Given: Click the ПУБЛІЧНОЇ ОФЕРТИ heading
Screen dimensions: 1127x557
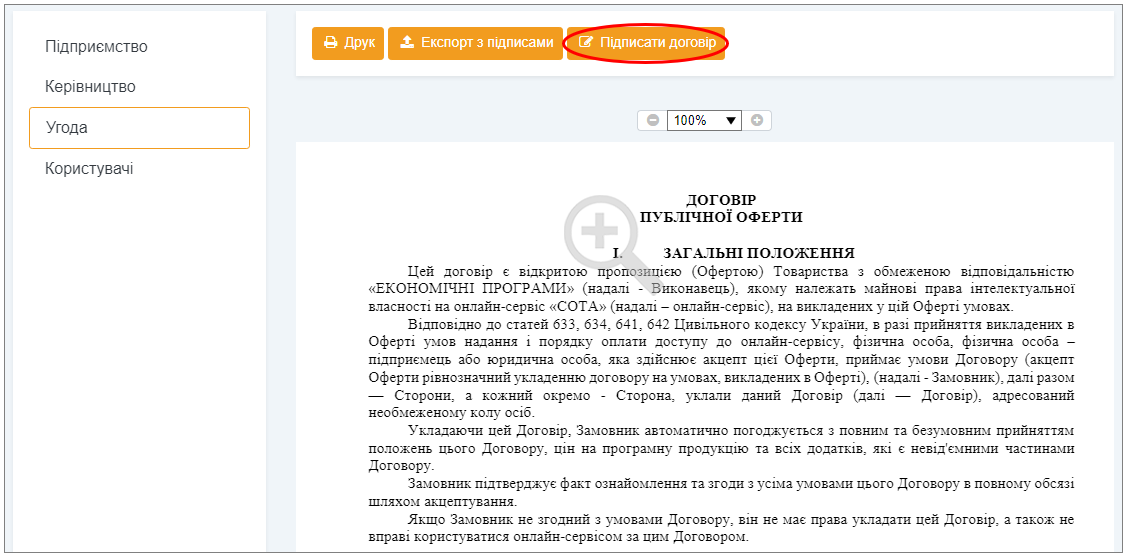Looking at the screenshot, I should [x=721, y=216].
